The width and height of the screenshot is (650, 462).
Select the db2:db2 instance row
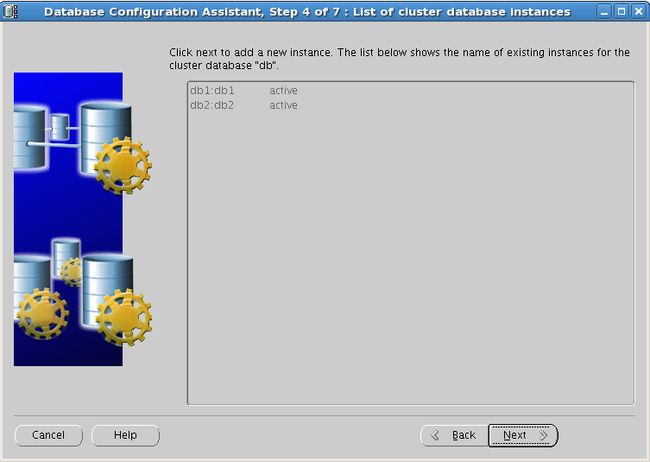tap(410, 105)
